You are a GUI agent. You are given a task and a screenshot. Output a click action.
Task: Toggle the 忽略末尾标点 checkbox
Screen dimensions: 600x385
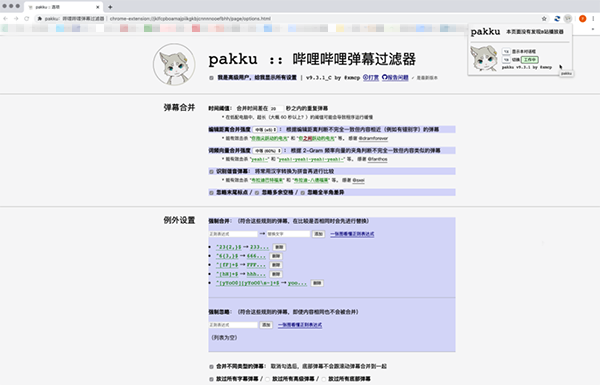coord(211,192)
